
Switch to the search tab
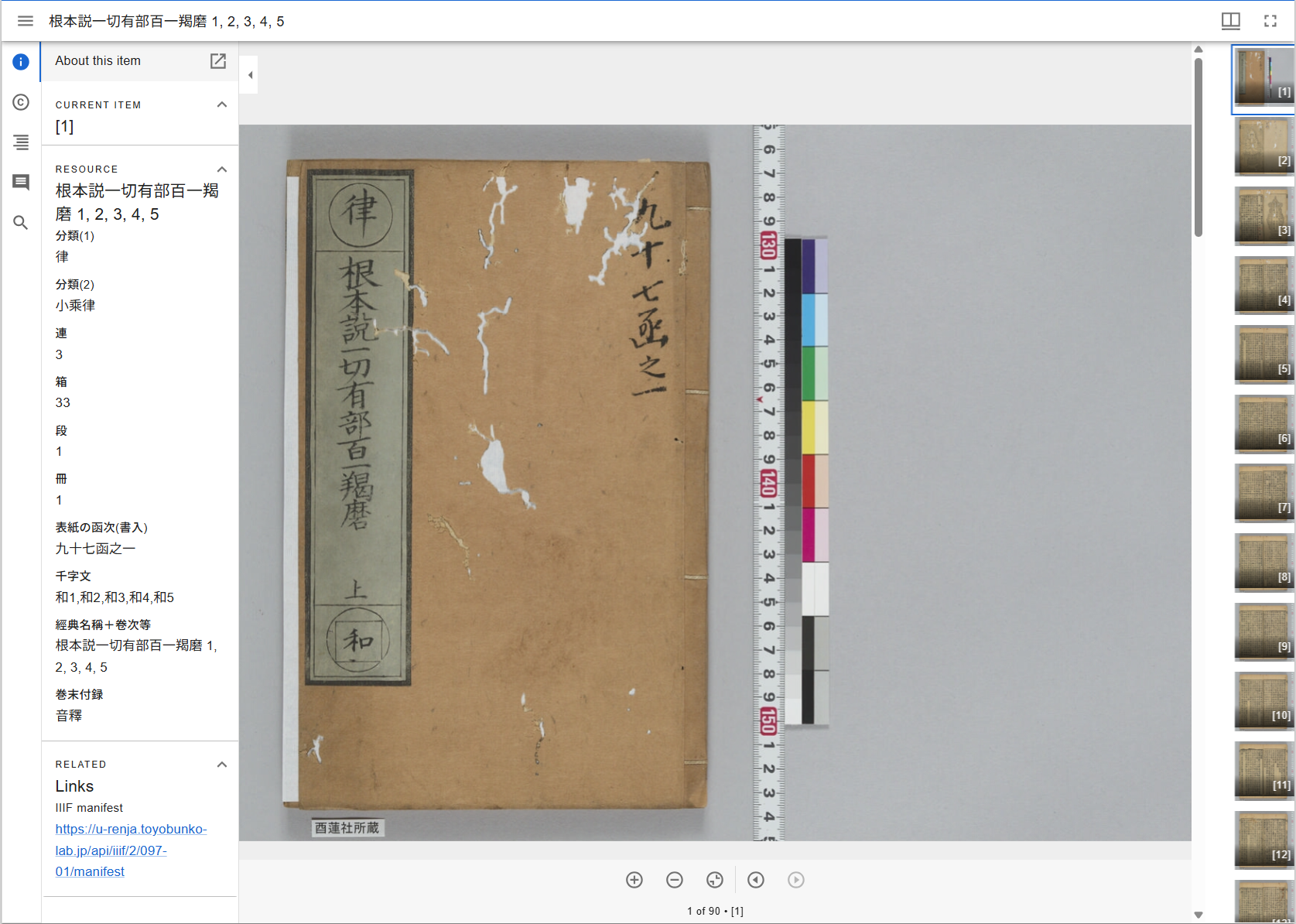[x=21, y=223]
